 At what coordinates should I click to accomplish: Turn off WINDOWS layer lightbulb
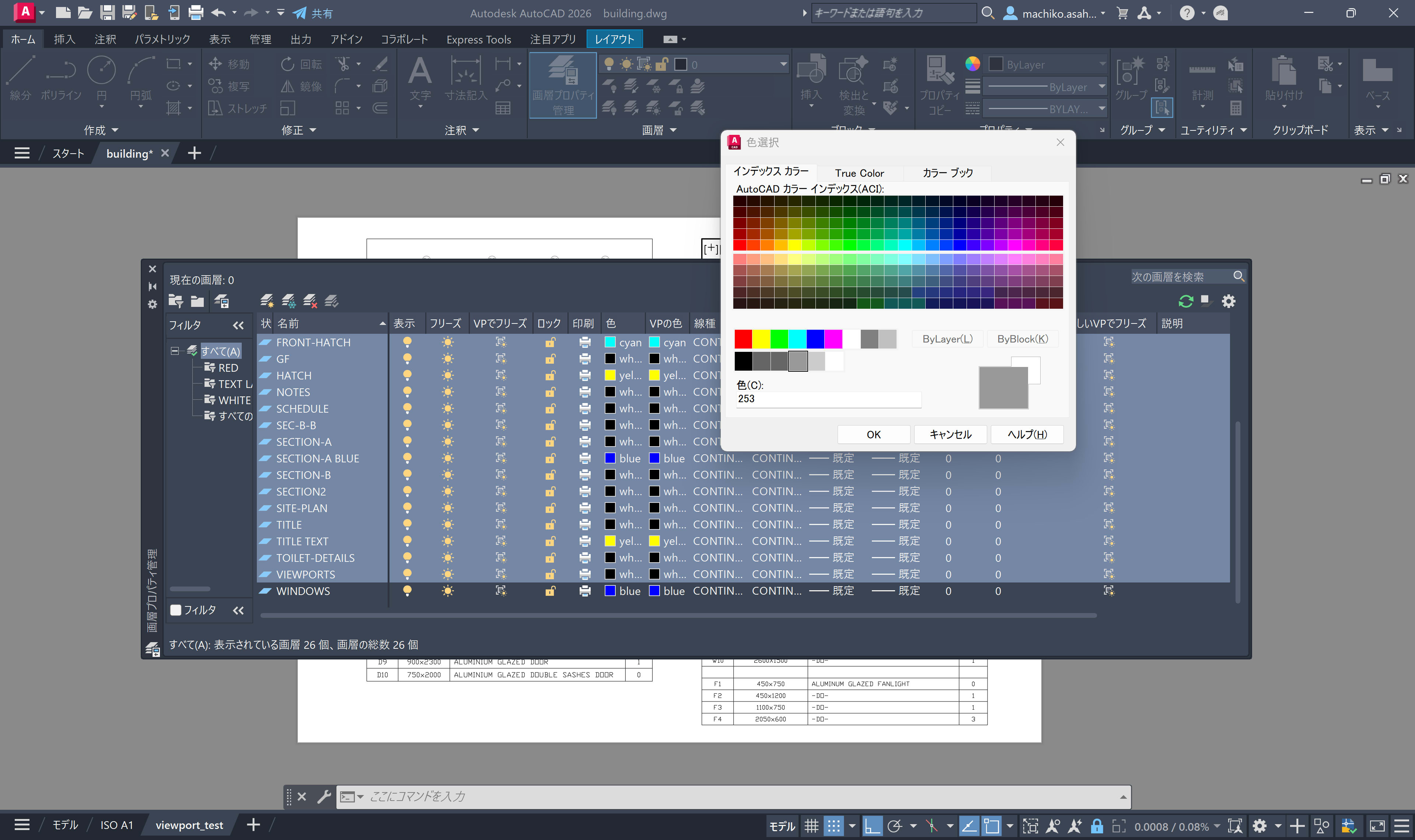pos(407,591)
